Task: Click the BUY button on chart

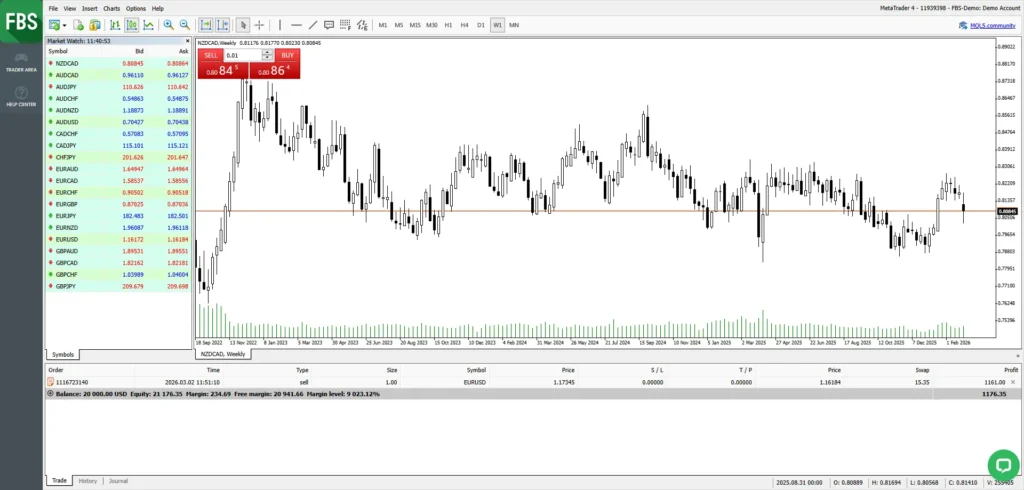Action: (287, 56)
